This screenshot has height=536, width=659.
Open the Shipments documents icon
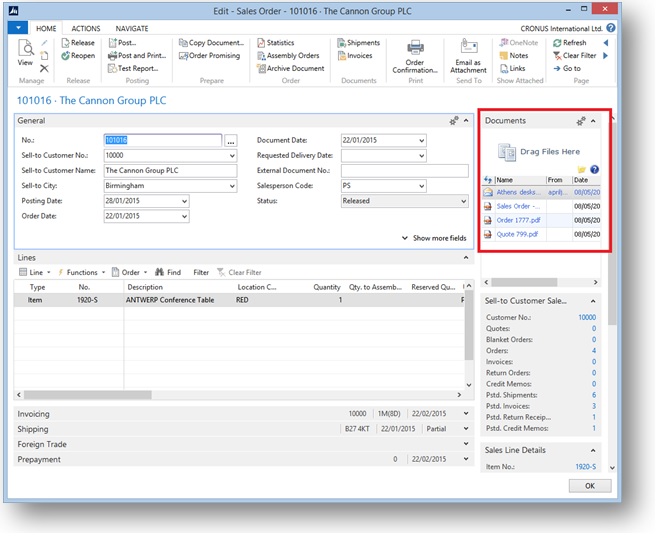[x=341, y=43]
